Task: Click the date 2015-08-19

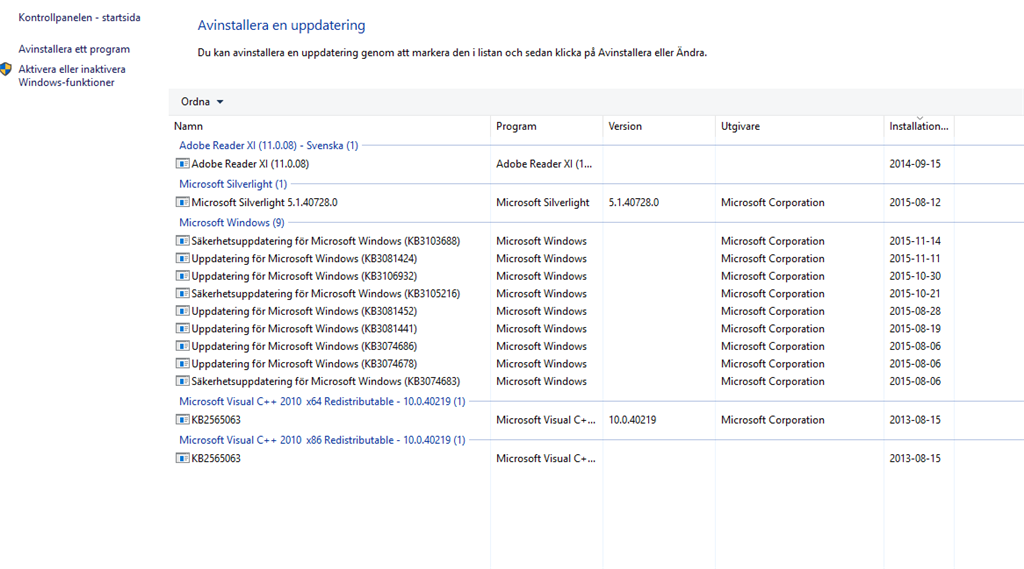Action: tap(915, 329)
